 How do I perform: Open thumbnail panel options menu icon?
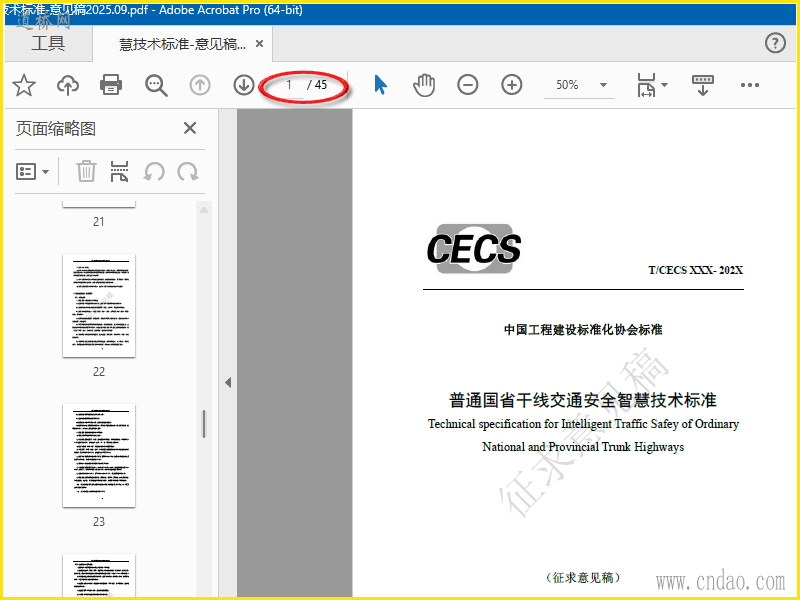[x=32, y=172]
